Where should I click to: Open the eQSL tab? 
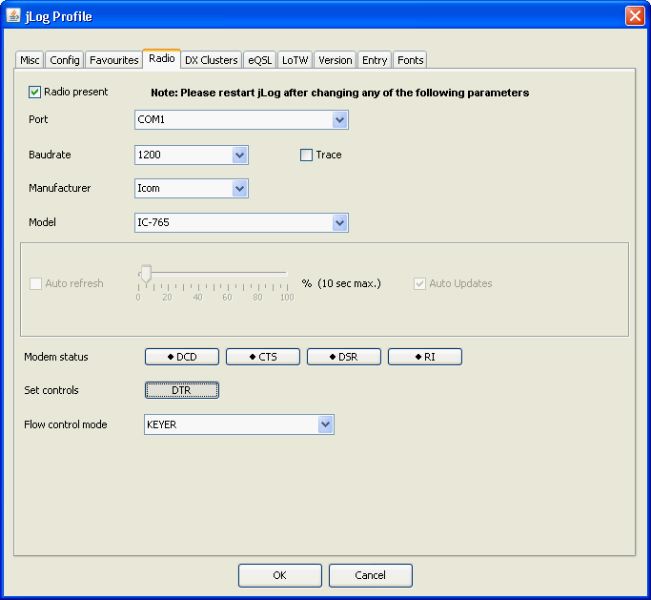(x=260, y=60)
